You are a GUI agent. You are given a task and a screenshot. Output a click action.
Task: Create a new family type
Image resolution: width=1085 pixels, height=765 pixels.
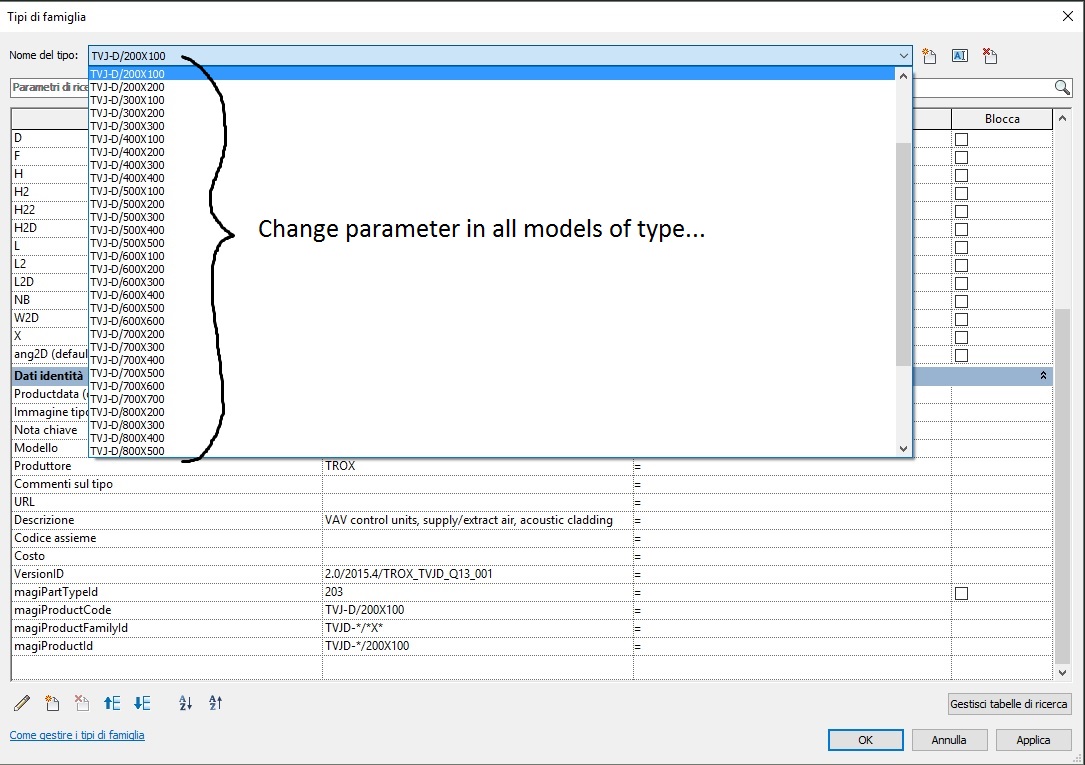tap(928, 56)
